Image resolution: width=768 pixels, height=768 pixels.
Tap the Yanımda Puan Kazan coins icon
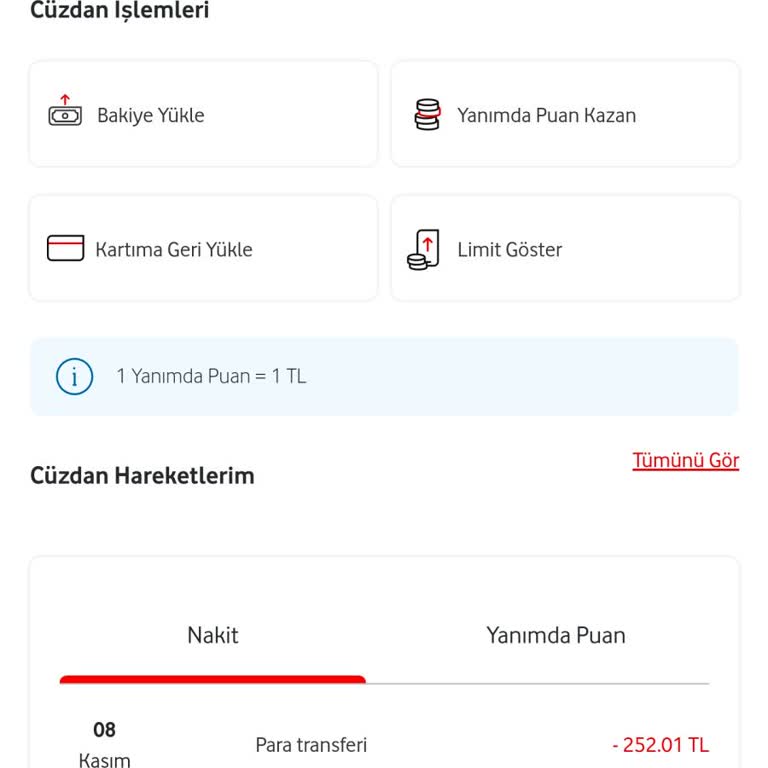[x=427, y=115]
